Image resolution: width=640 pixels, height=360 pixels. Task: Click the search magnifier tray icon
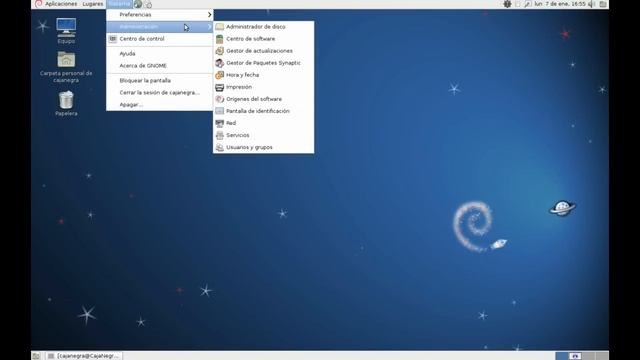point(527,4)
